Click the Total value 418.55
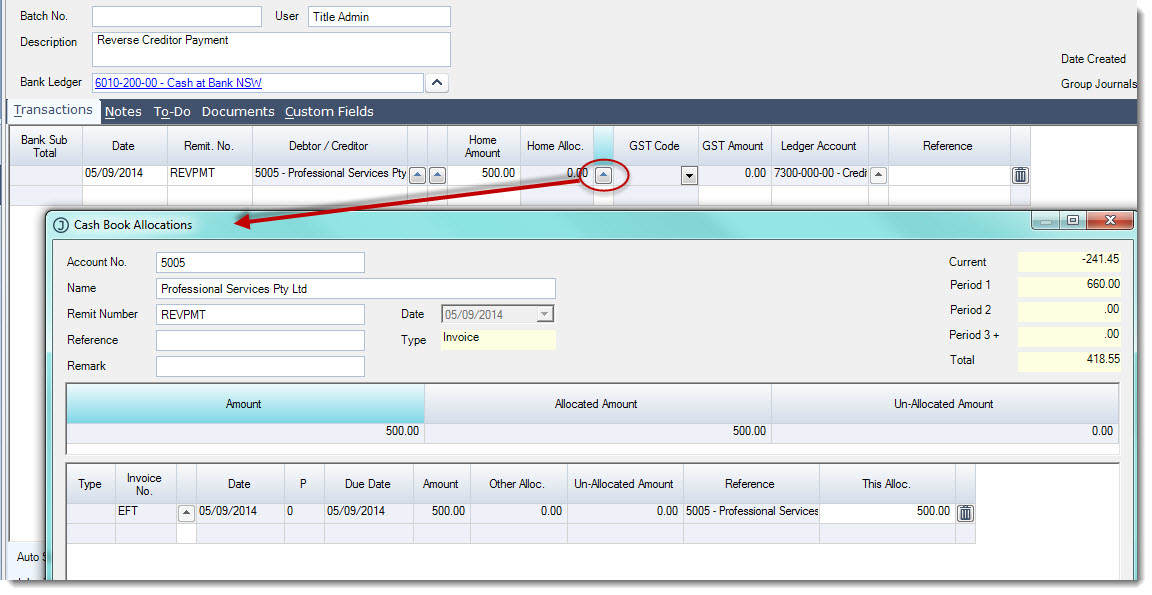 click(1069, 361)
